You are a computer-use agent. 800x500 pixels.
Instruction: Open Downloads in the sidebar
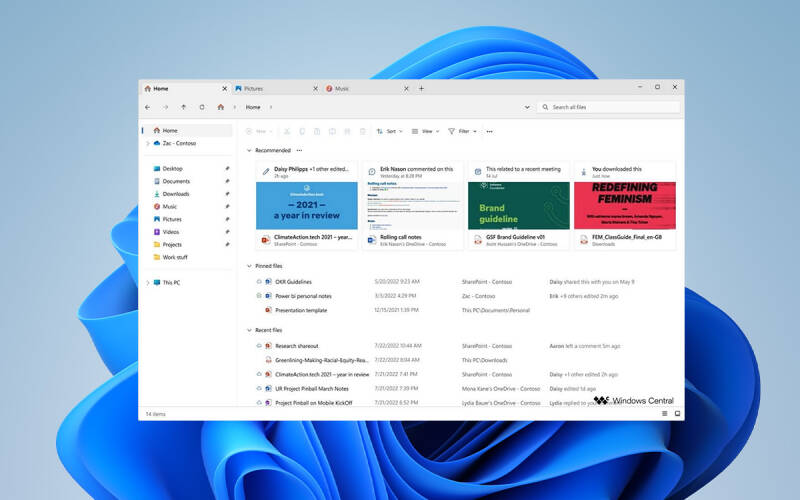(x=176, y=194)
